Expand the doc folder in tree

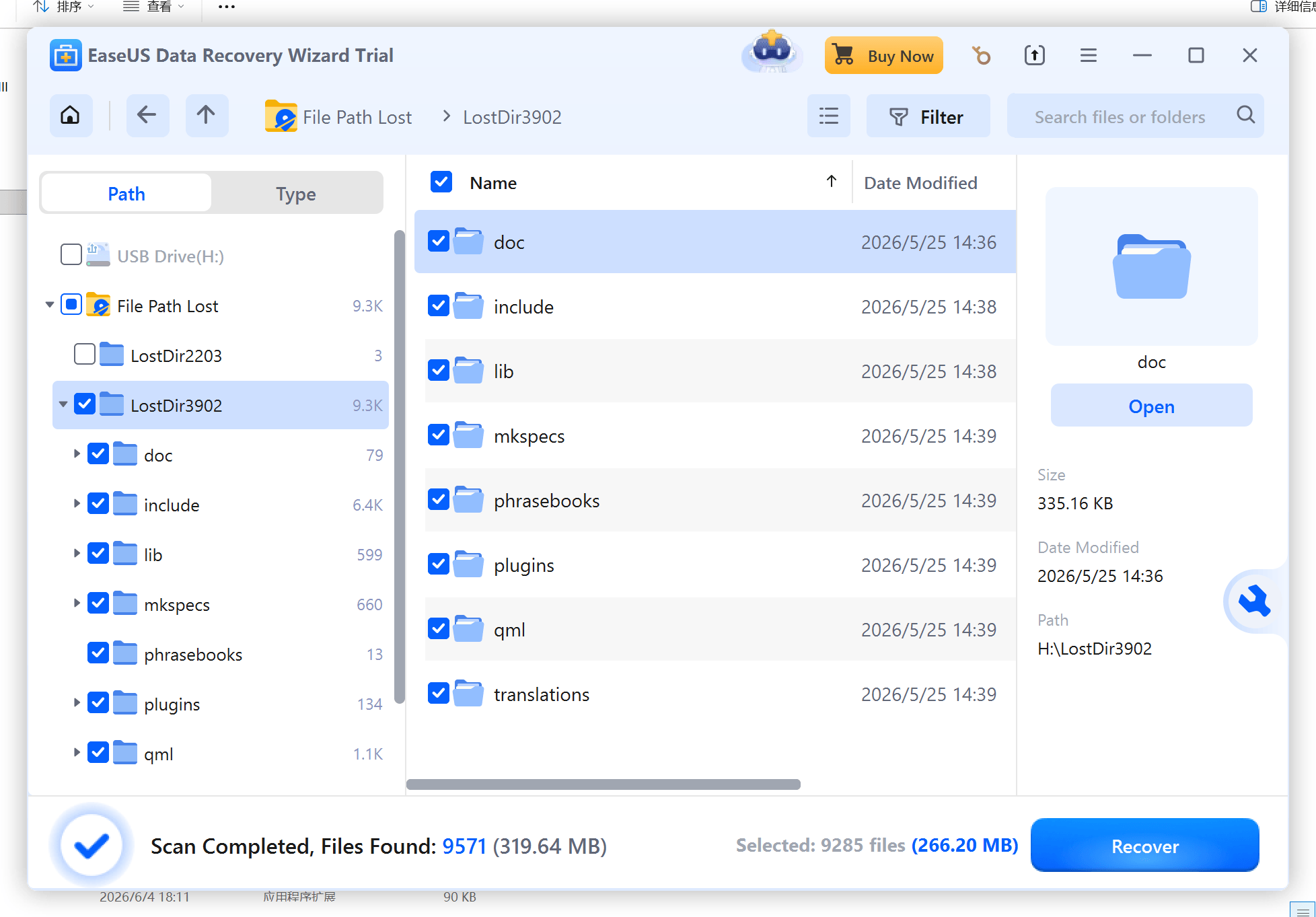(x=77, y=454)
